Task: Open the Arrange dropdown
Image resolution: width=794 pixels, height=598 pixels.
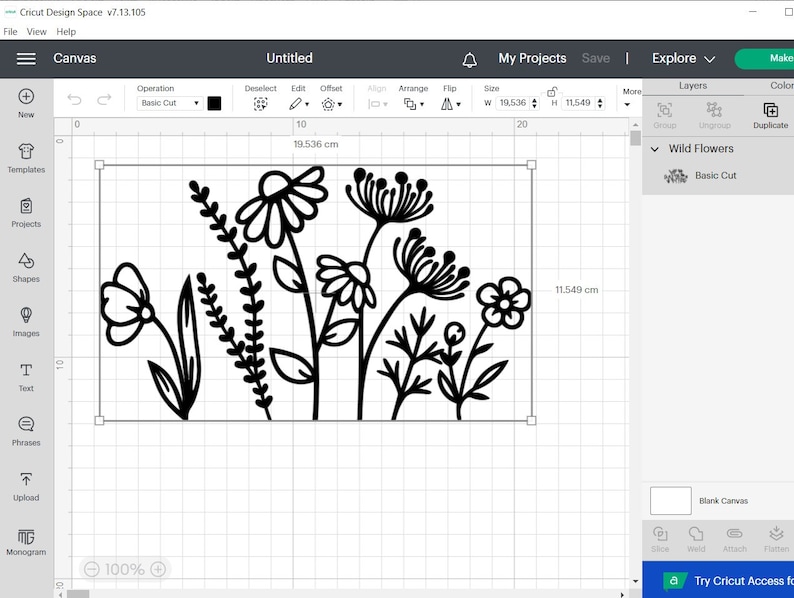Action: (x=413, y=104)
